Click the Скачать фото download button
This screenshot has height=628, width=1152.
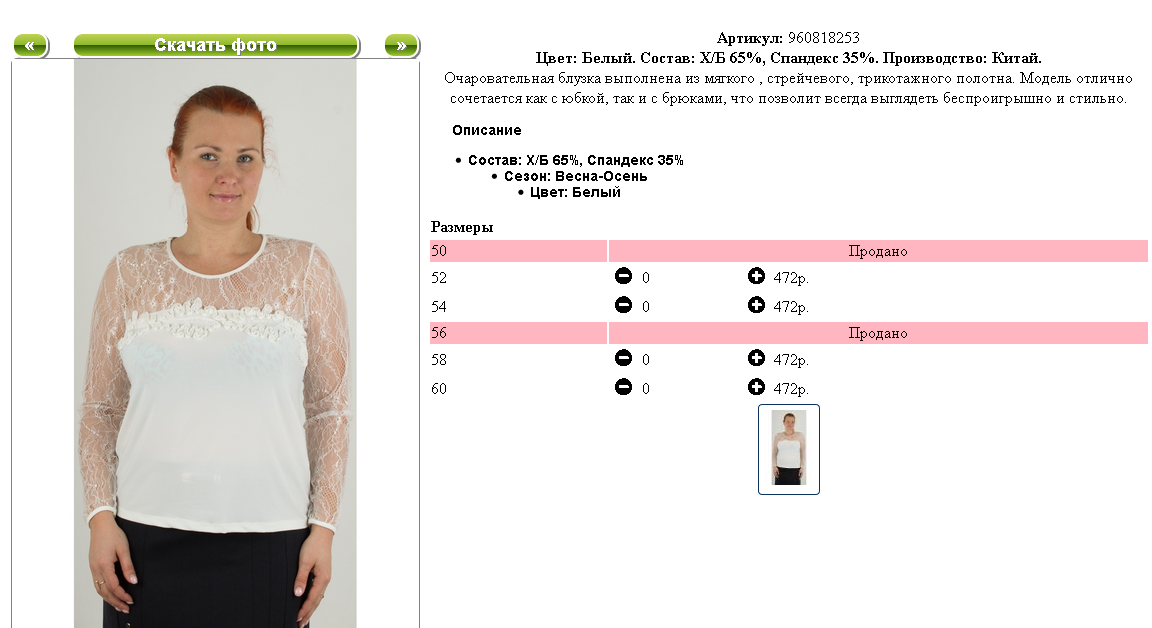coord(216,46)
